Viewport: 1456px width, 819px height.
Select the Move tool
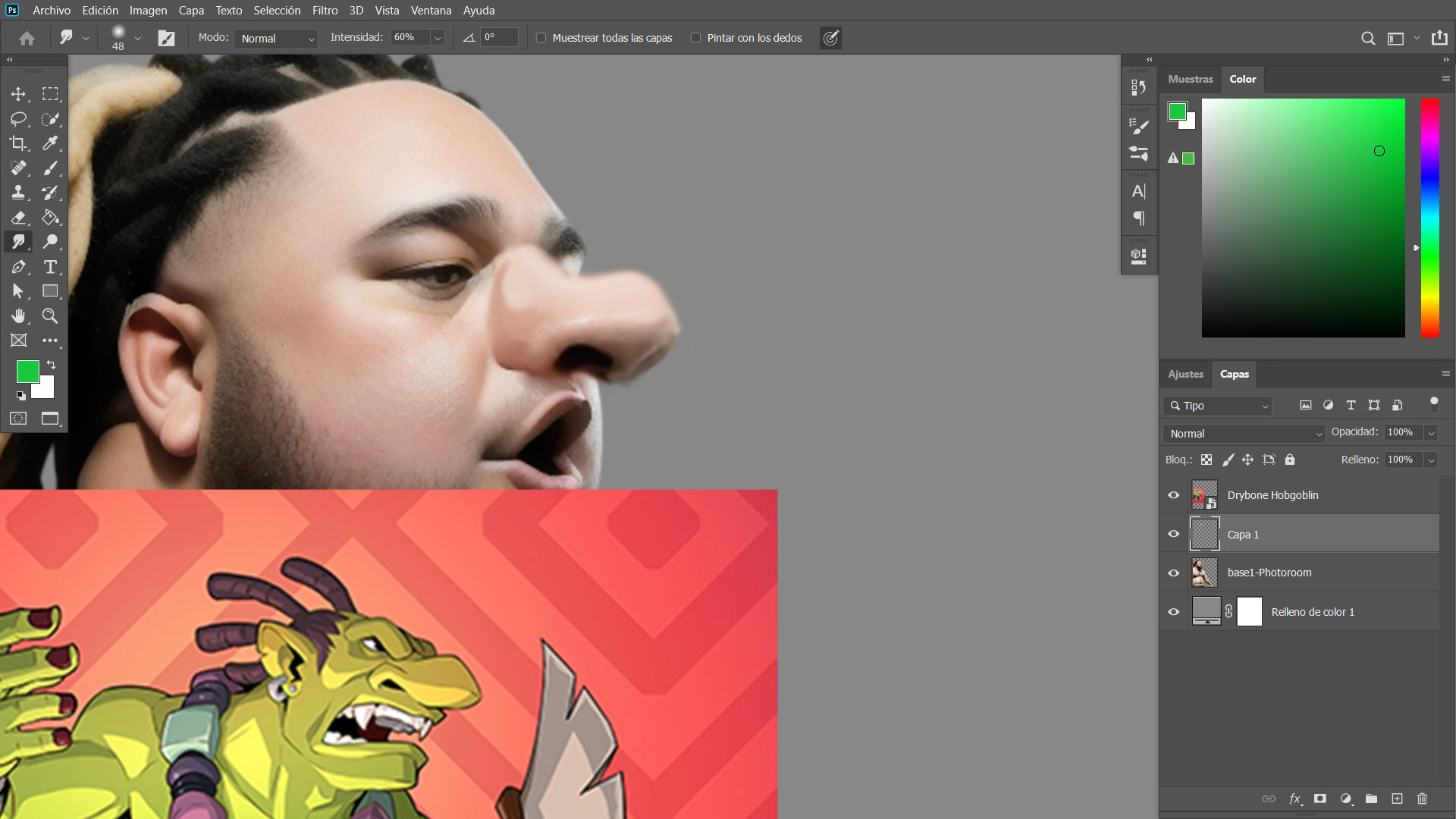point(18,94)
